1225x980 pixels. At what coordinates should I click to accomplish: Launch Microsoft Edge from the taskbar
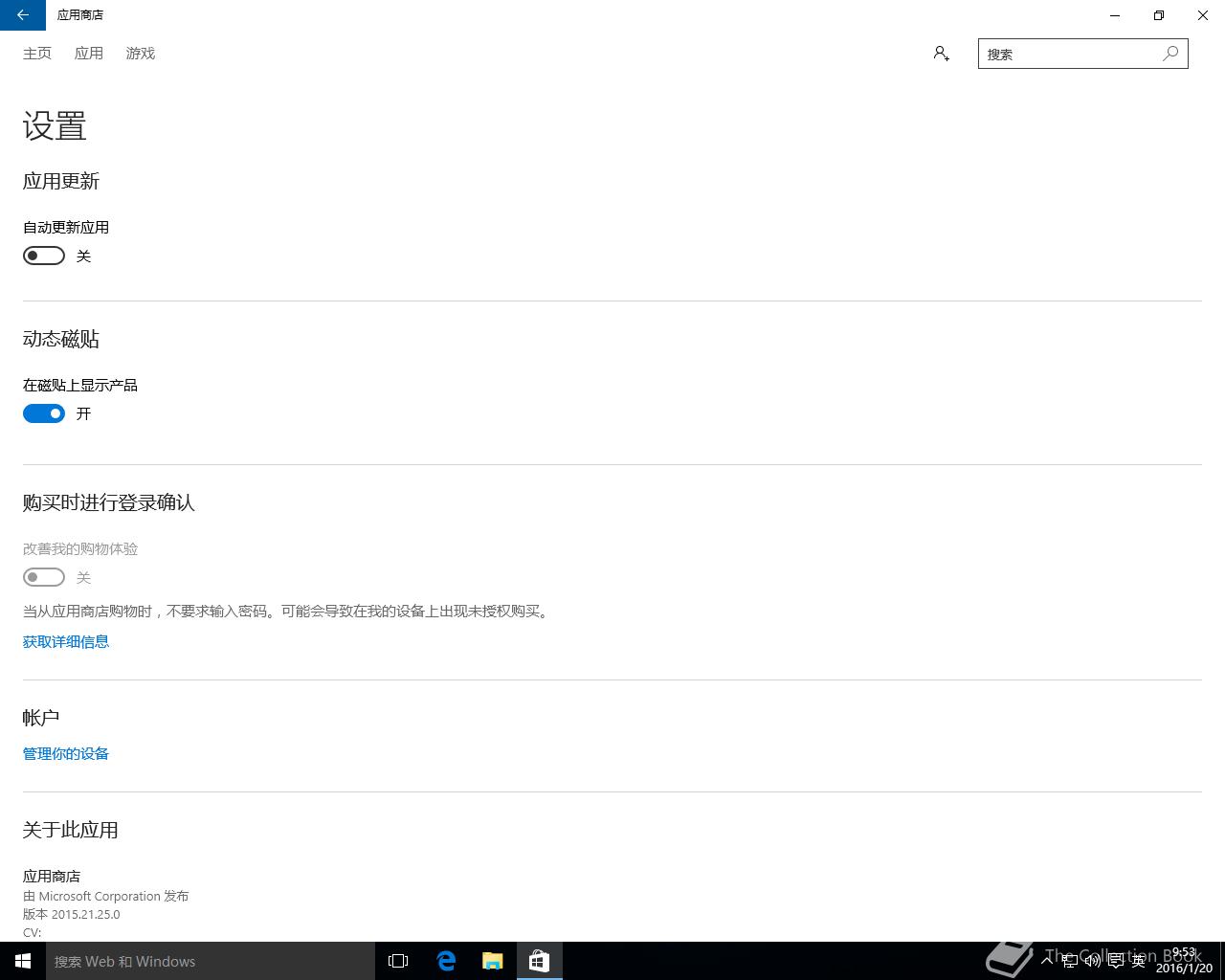pos(446,961)
